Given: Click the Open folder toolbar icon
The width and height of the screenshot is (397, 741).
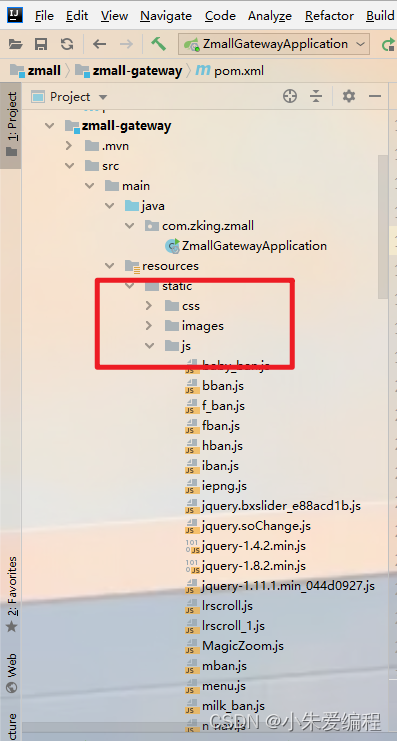Looking at the screenshot, I should pos(16,44).
